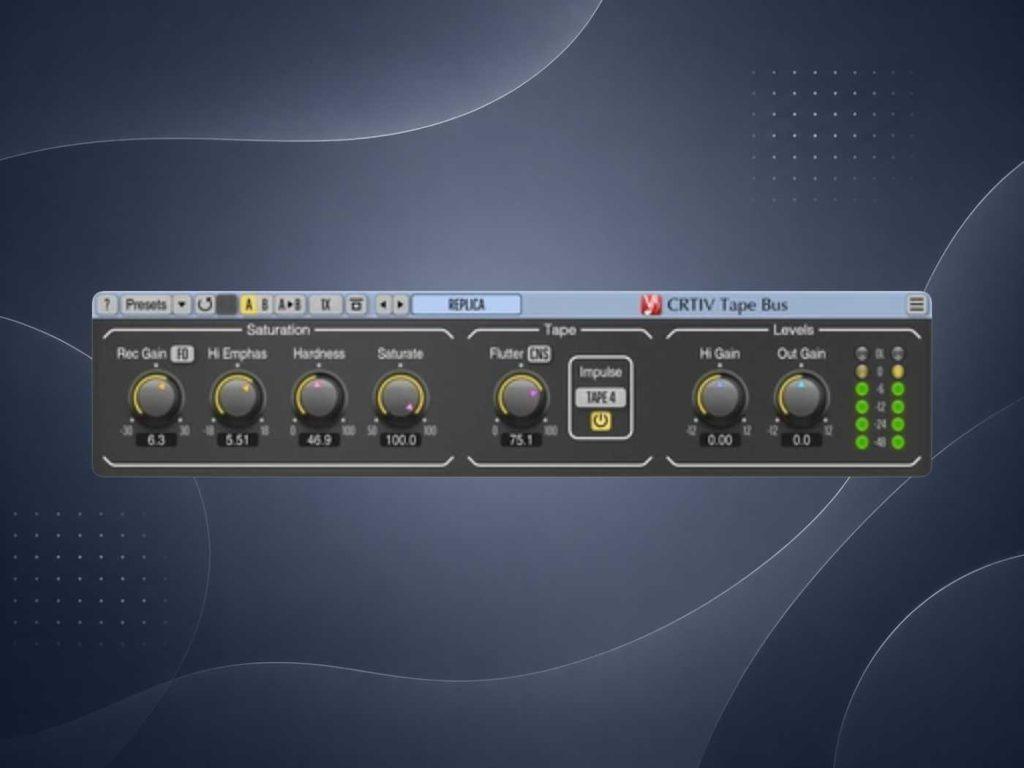Expand the Presets dropdown arrow

(182, 305)
